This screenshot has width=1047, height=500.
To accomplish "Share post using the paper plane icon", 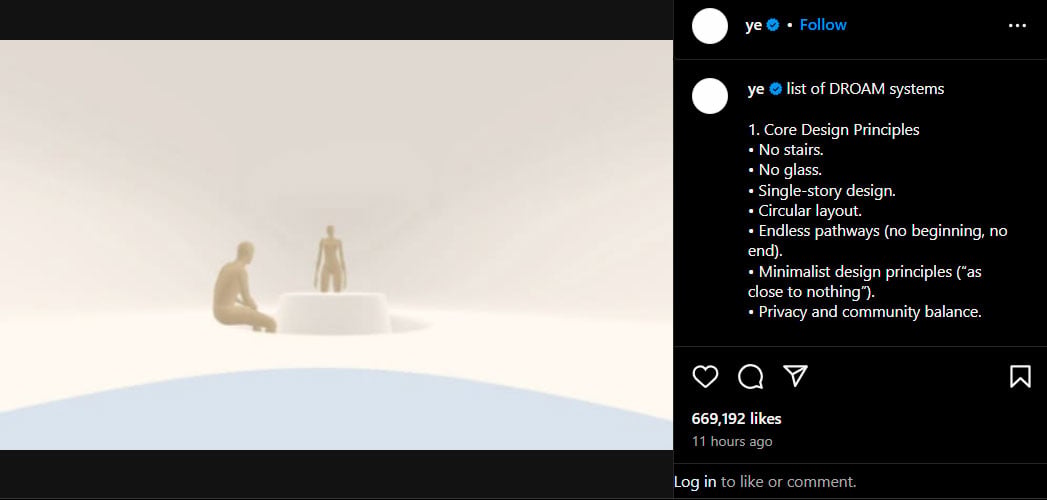I will click(796, 376).
